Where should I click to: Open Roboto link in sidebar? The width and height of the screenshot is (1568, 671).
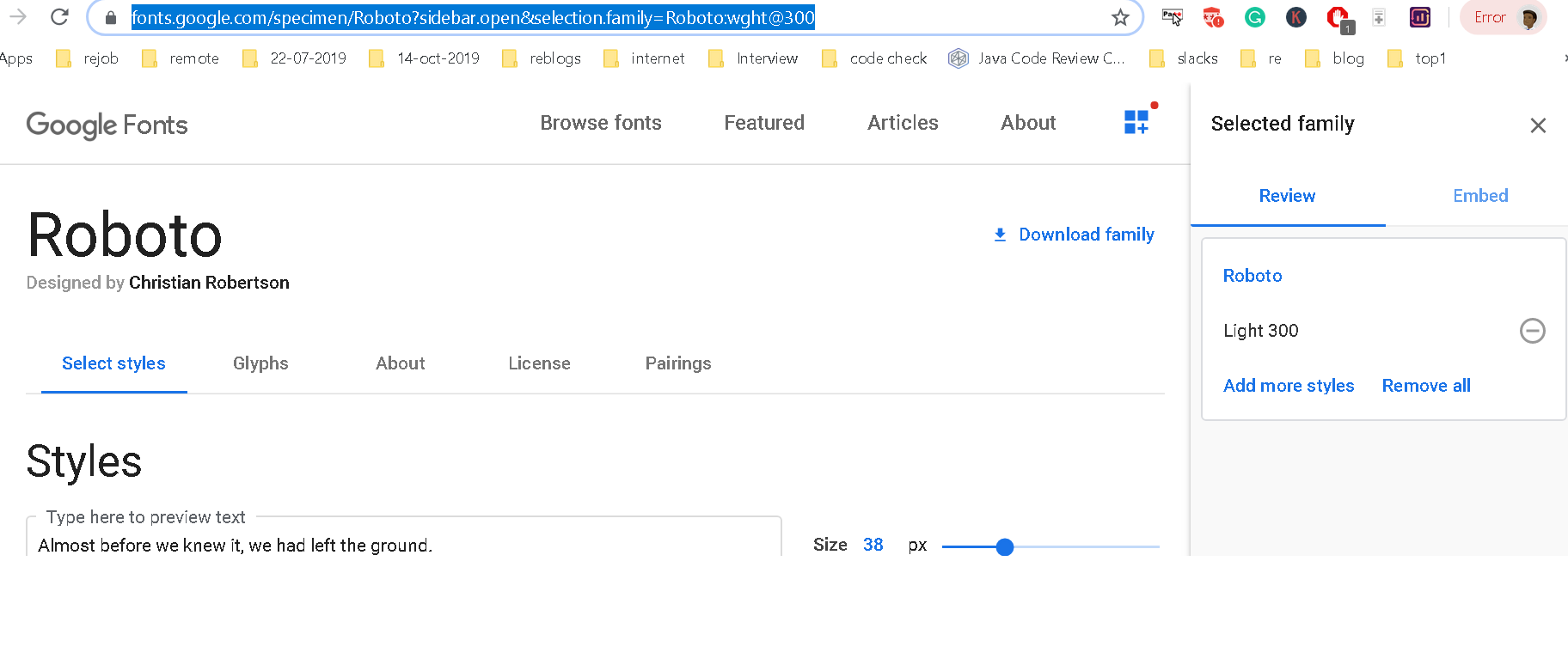1253,276
